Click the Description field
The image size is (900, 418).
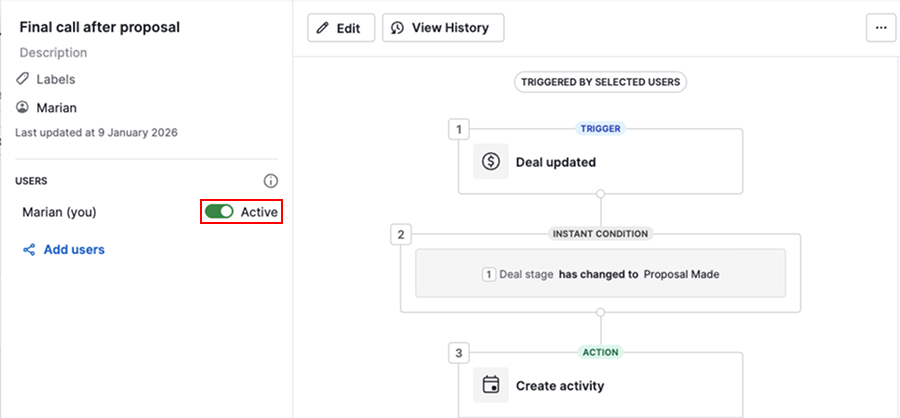(54, 53)
